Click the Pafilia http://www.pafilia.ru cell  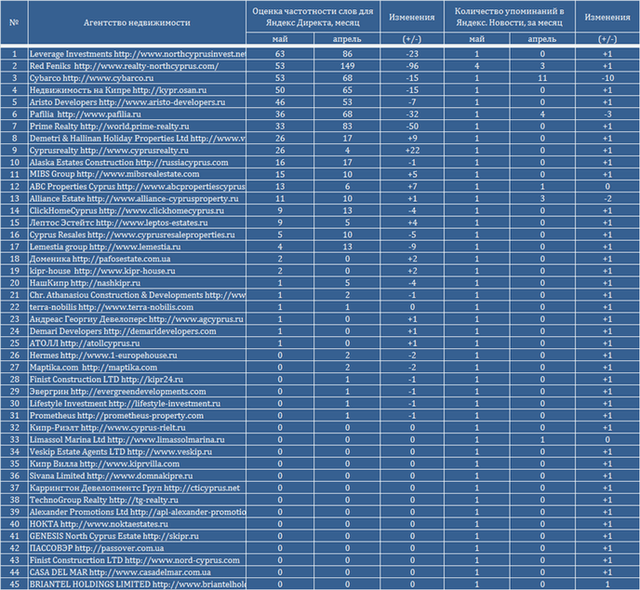click(x=137, y=114)
